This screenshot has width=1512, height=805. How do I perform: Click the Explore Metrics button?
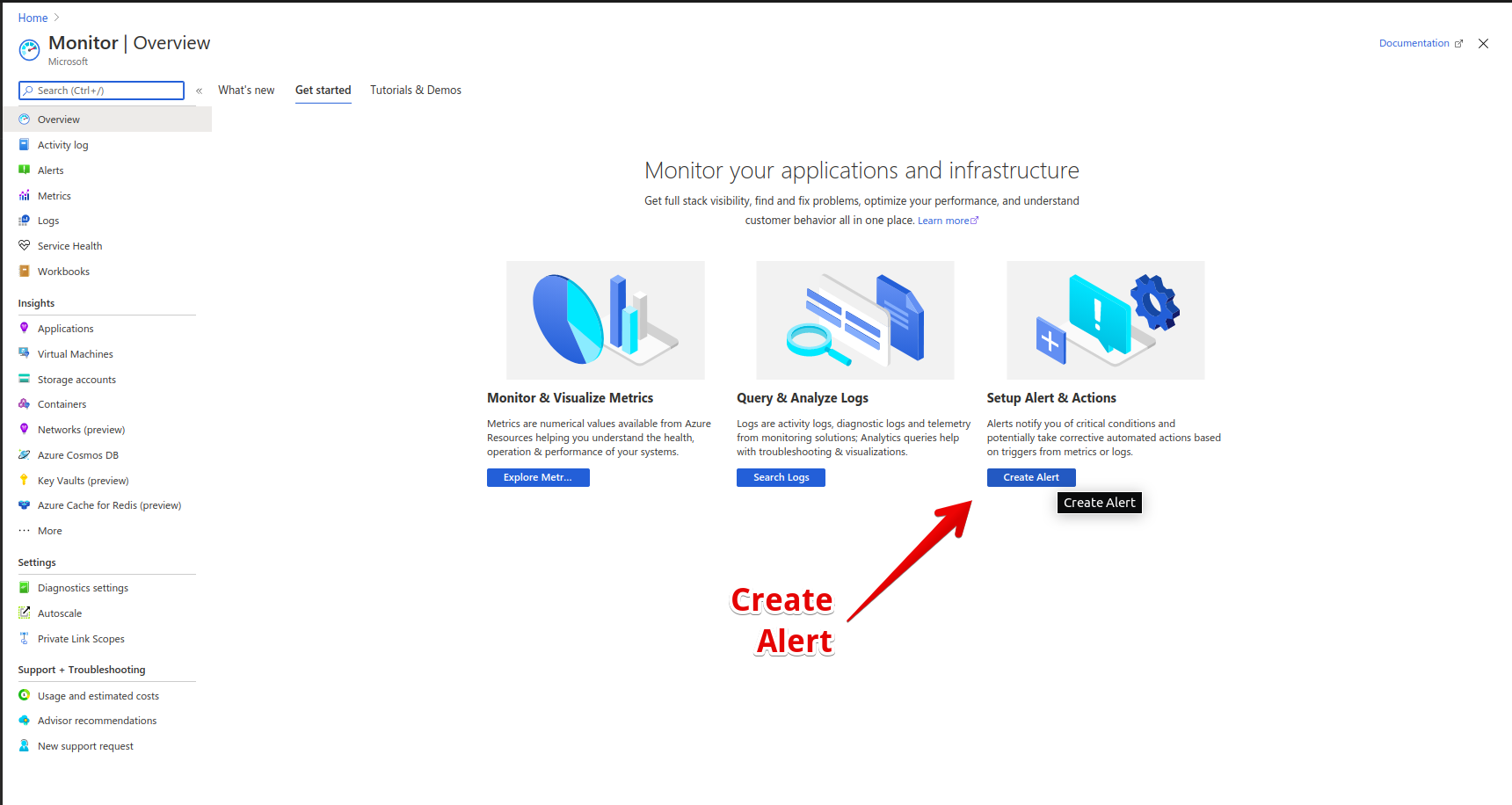click(538, 477)
